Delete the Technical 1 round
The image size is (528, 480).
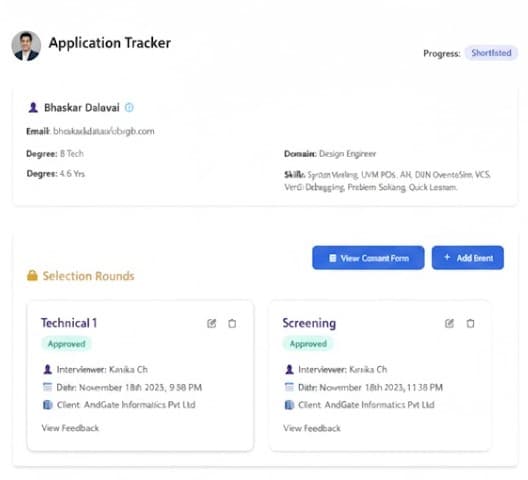click(232, 323)
